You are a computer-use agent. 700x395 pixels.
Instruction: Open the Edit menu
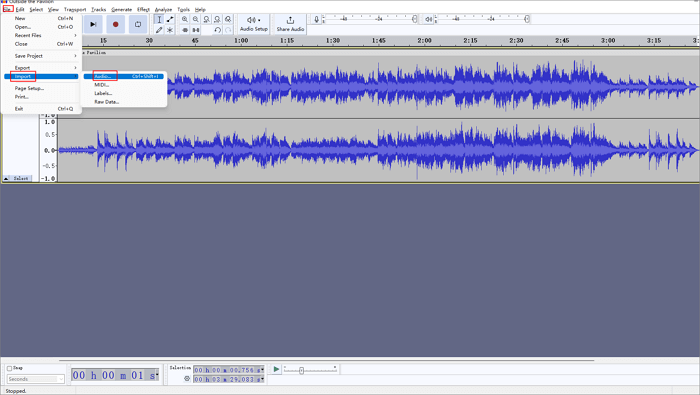tap(20, 9)
